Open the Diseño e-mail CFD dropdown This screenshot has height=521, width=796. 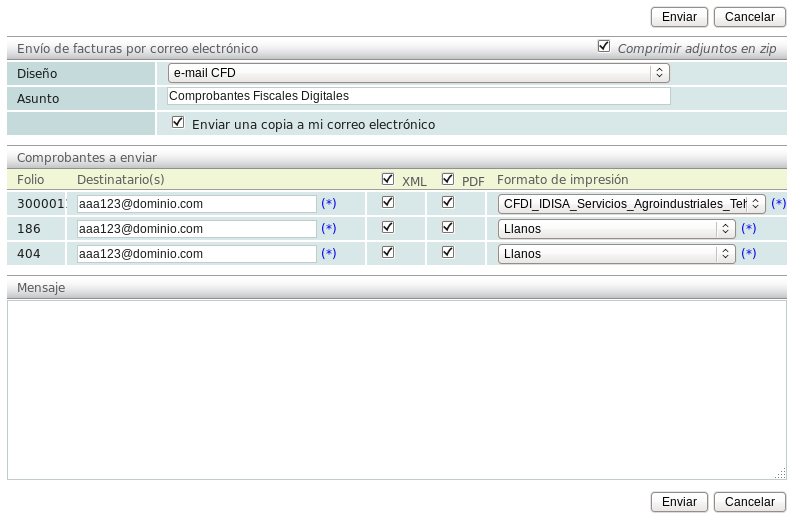tap(418, 73)
